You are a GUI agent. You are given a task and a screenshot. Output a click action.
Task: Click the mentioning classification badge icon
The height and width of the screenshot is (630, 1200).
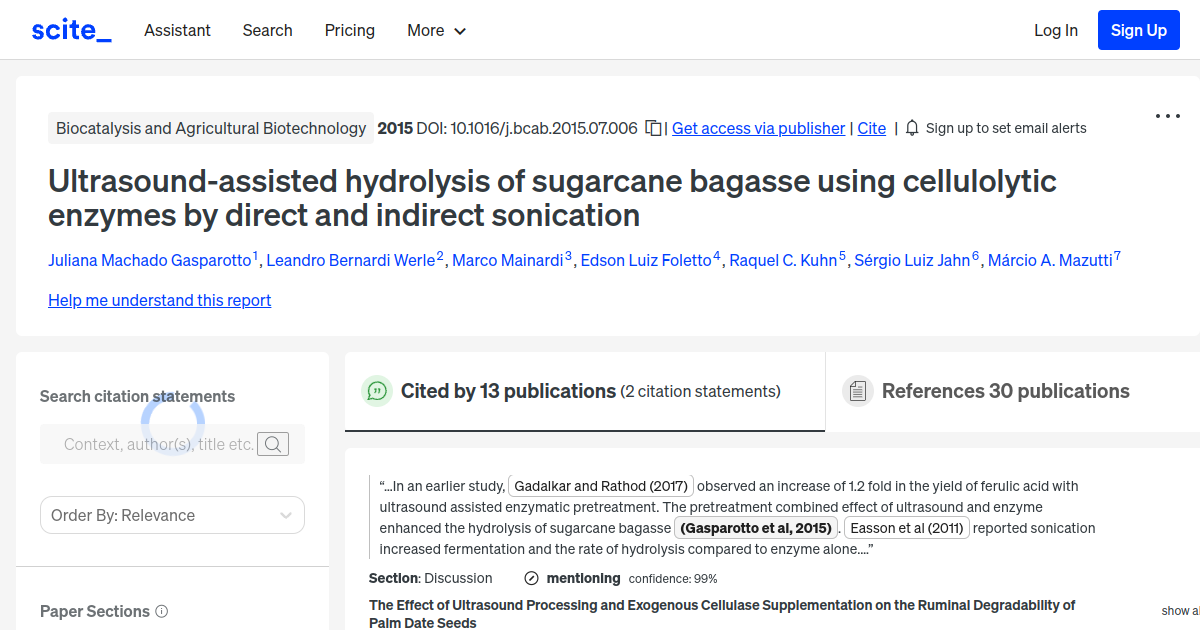pos(529,578)
